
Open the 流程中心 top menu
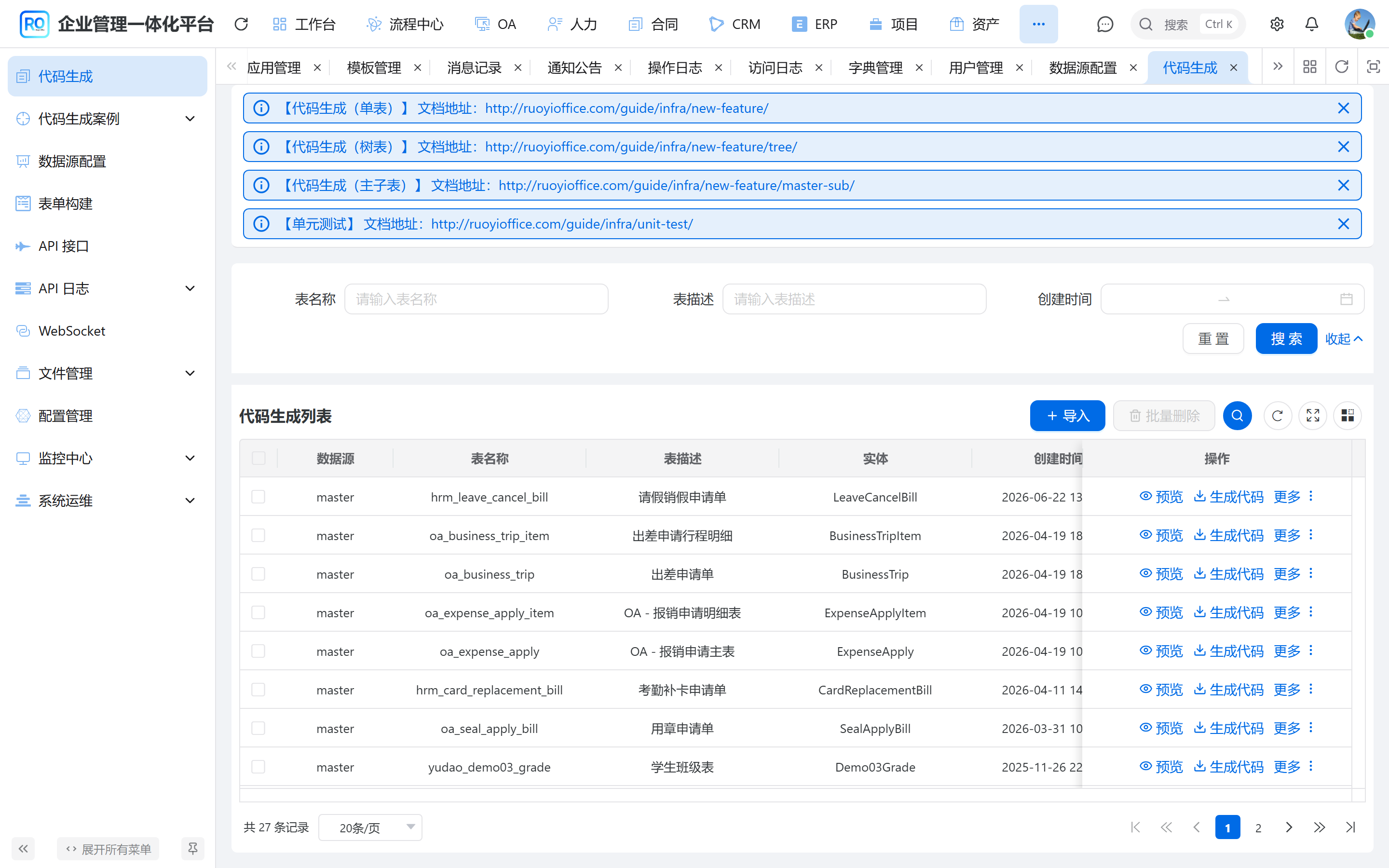[x=405, y=24]
